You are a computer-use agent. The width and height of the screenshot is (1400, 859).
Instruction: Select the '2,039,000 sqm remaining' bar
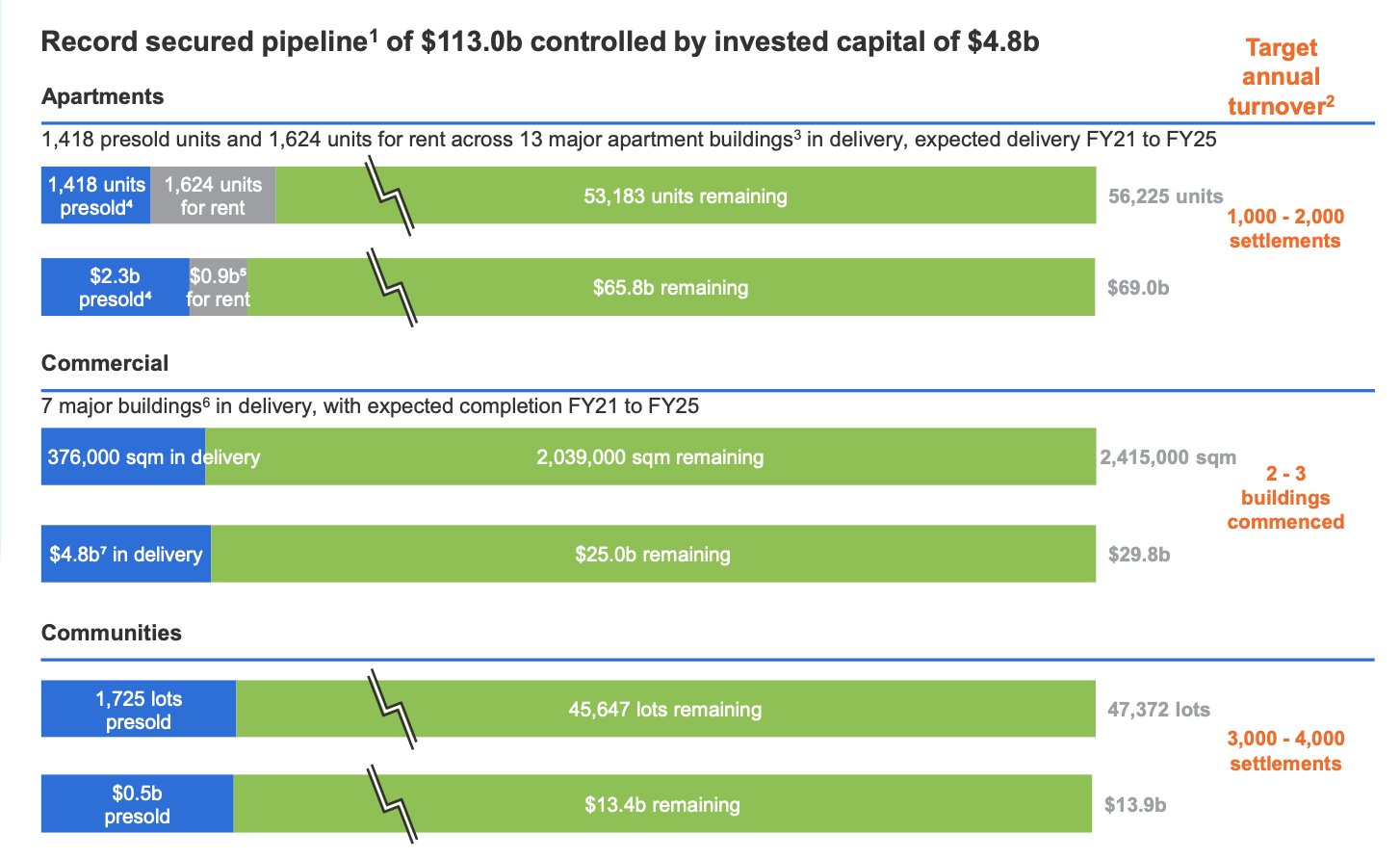pos(650,456)
